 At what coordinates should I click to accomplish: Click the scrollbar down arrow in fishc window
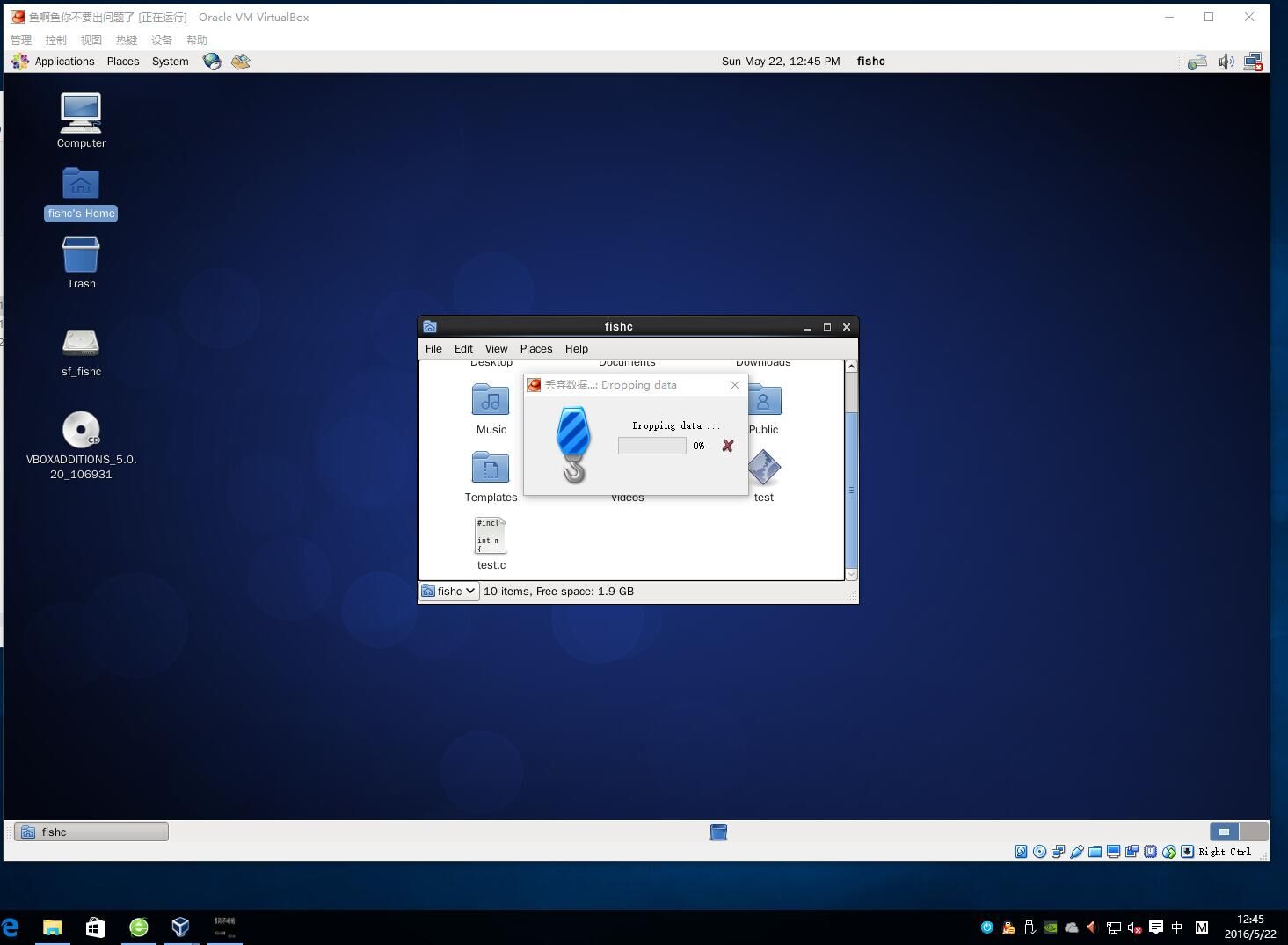click(851, 574)
